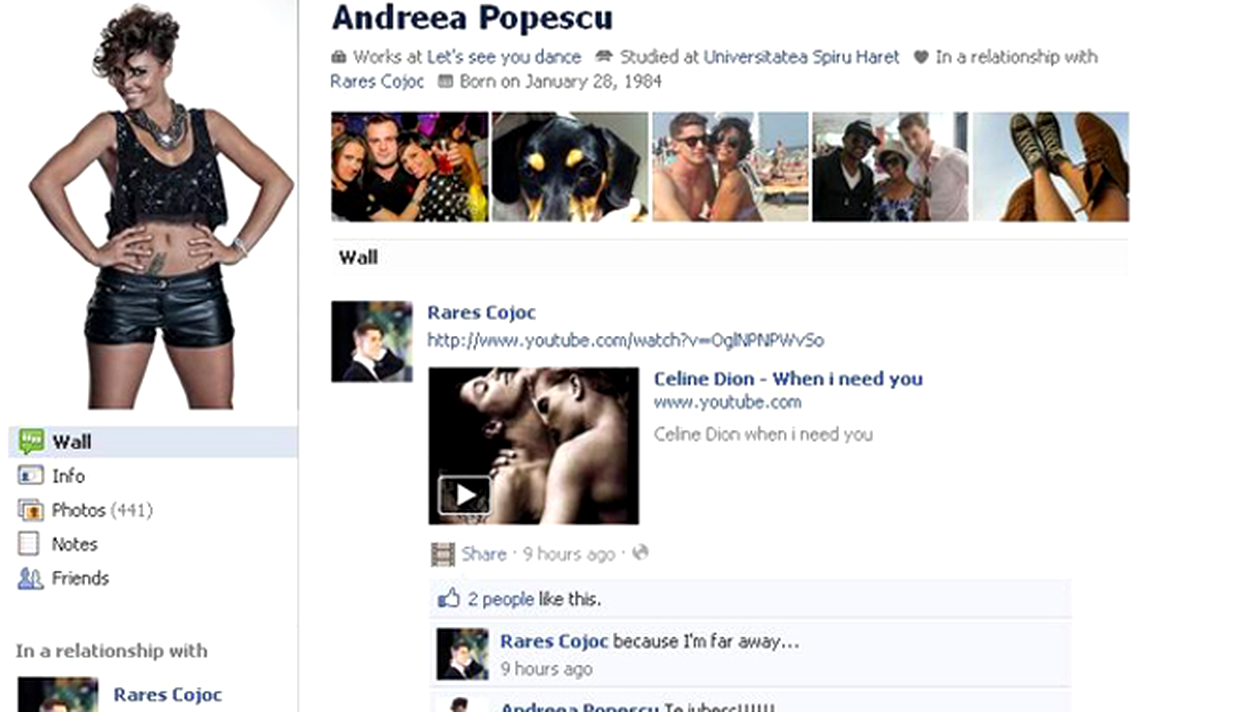Click the Let's see you dance workplace link
This screenshot has width=1260, height=712.
[x=503, y=57]
